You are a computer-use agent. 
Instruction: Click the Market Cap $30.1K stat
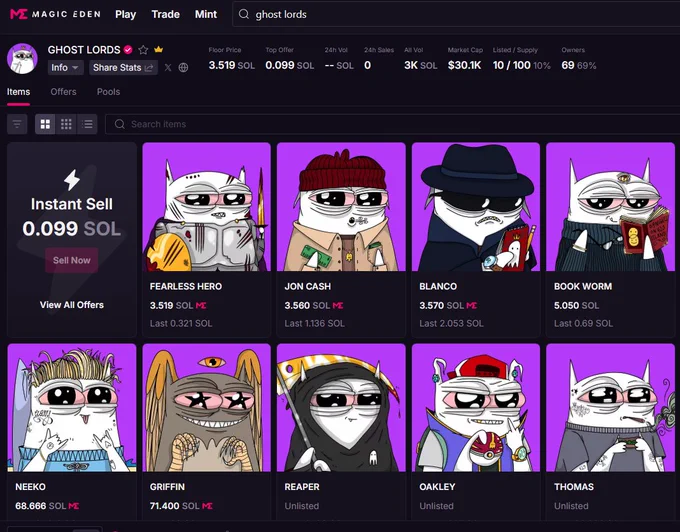coord(465,59)
